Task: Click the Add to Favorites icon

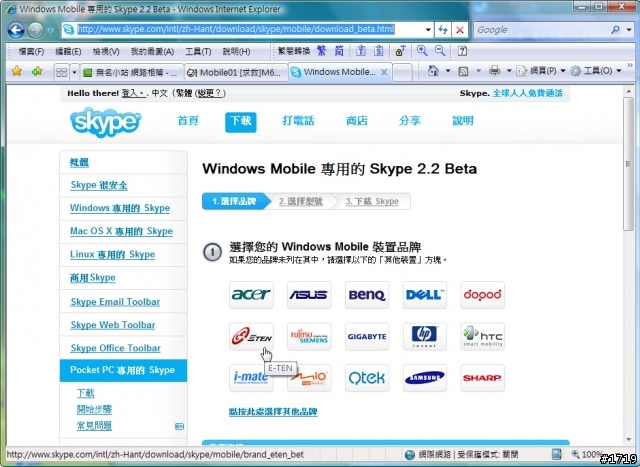Action: [37, 71]
